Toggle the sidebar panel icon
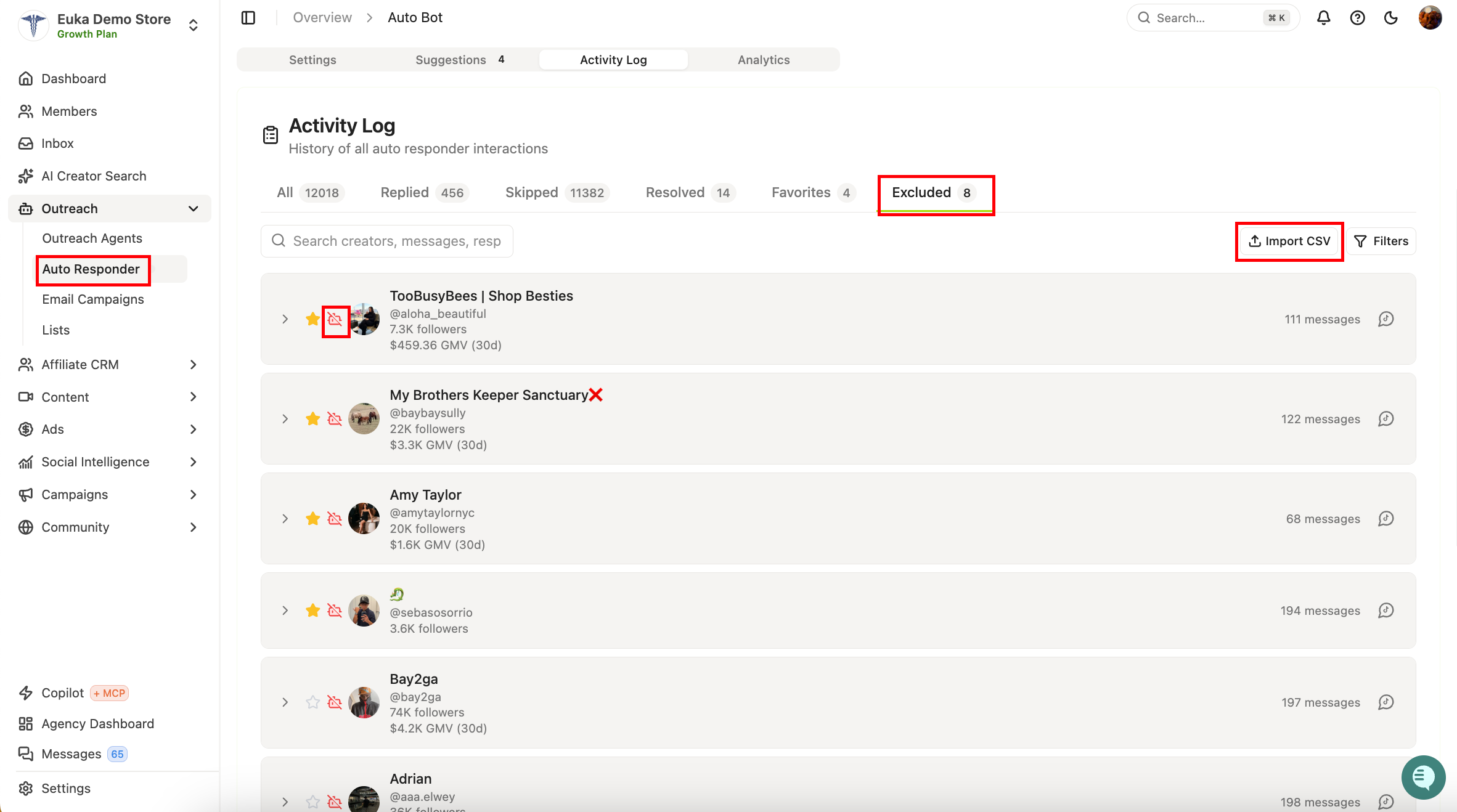 coord(248,18)
